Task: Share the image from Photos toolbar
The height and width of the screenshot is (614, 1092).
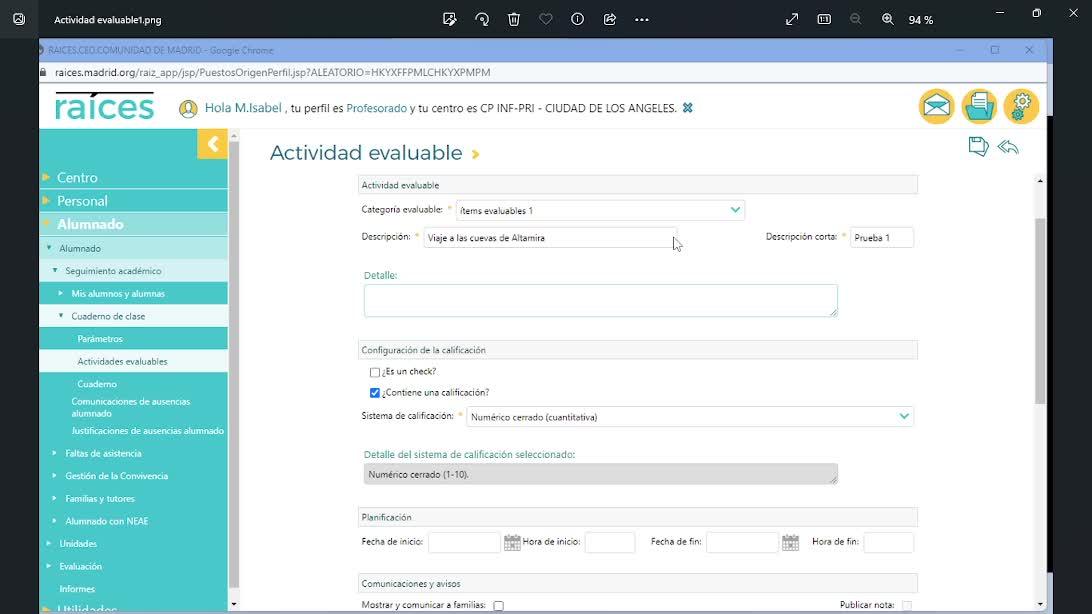Action: pos(609,19)
